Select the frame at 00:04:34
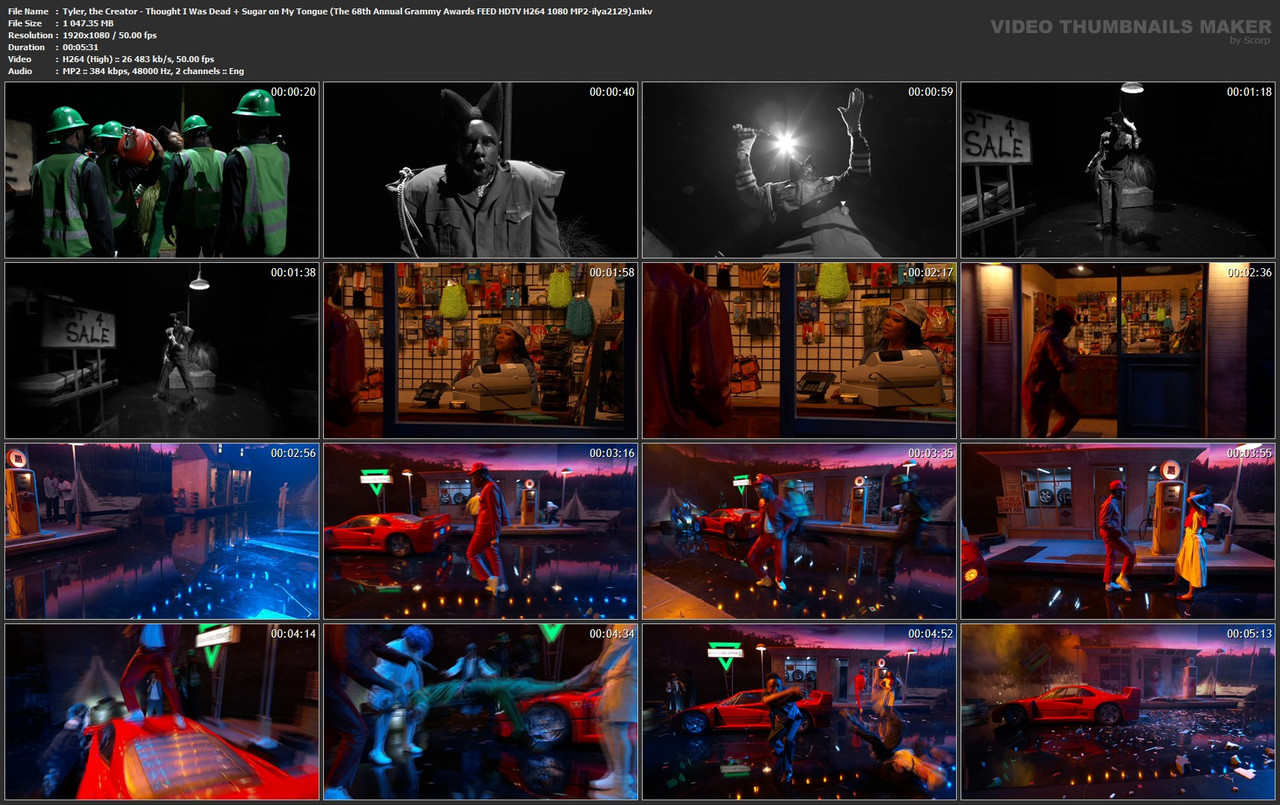The image size is (1280, 805). 481,712
